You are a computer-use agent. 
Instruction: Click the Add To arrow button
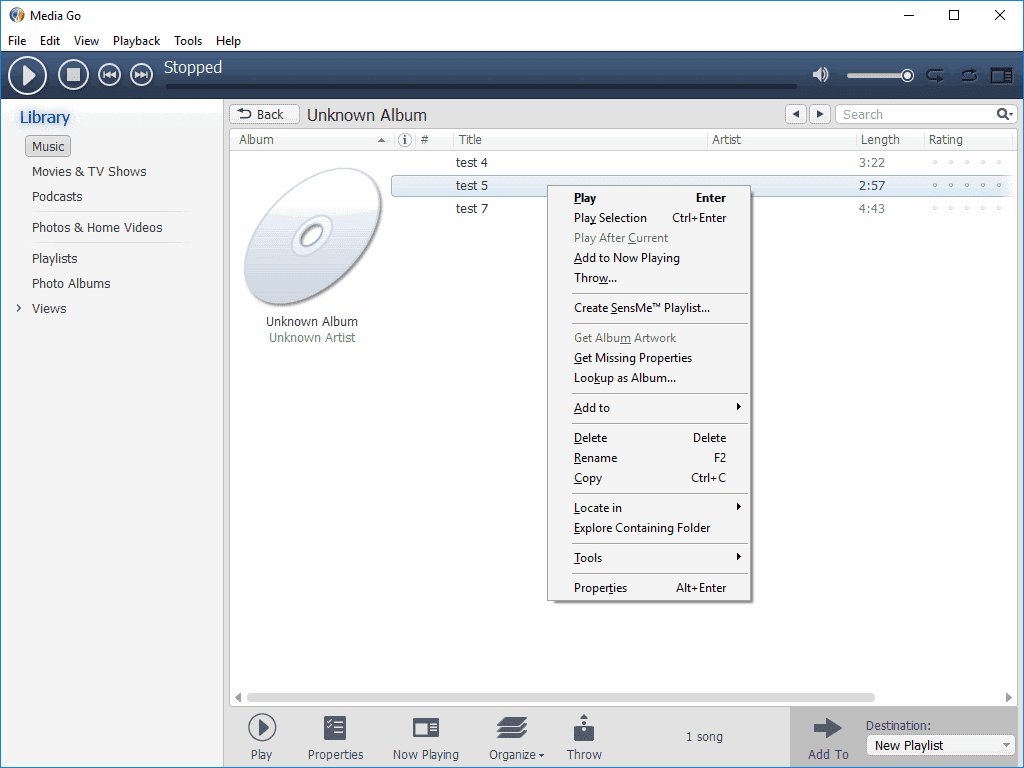click(827, 738)
